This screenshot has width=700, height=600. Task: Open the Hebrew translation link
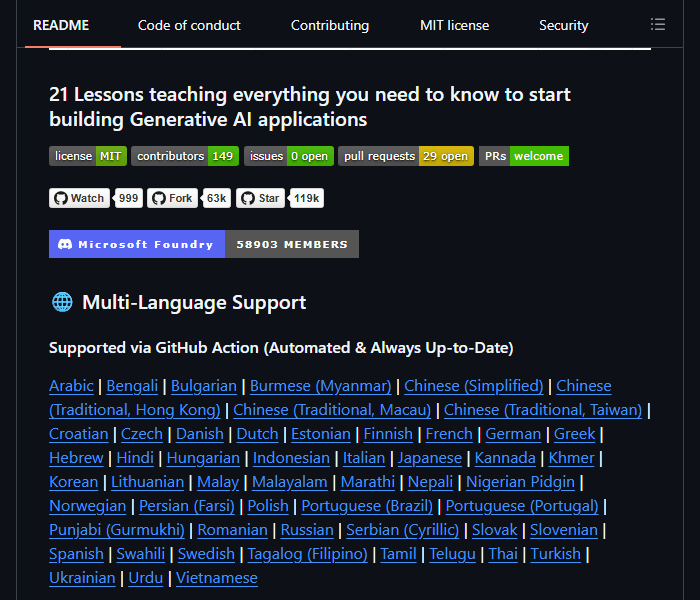click(x=76, y=458)
